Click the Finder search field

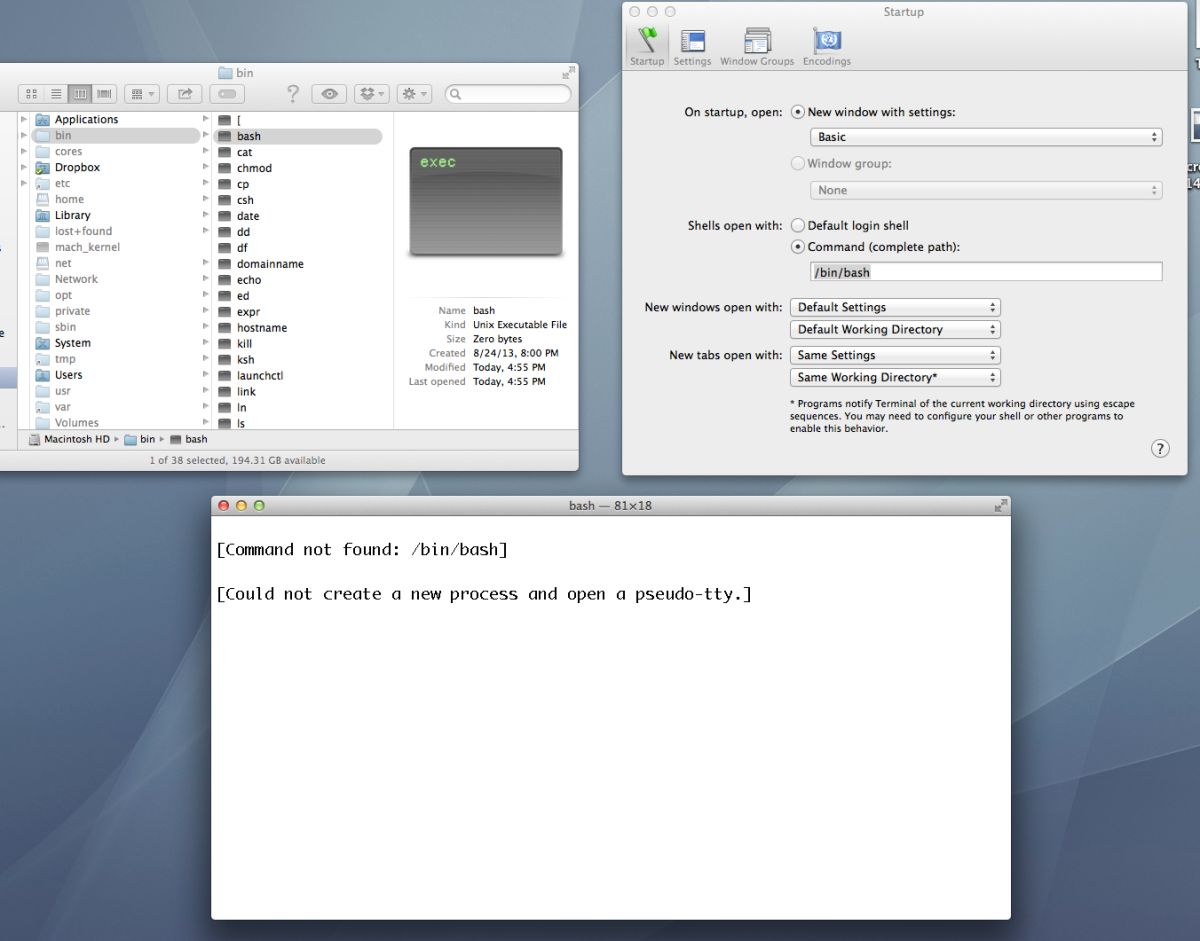[x=508, y=94]
